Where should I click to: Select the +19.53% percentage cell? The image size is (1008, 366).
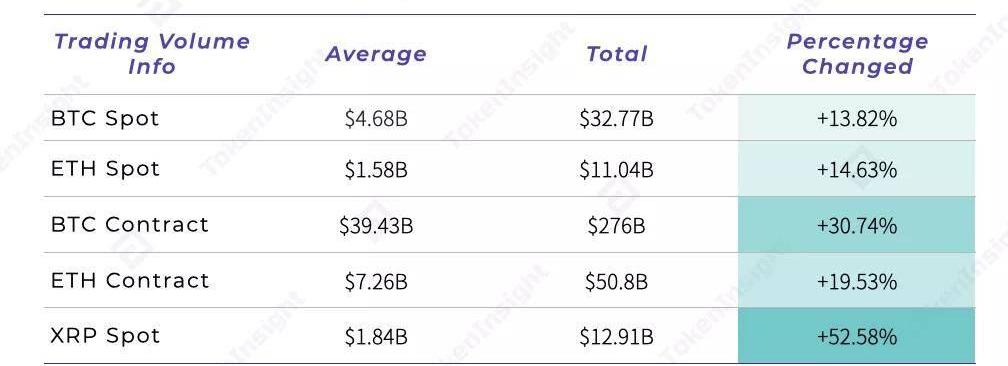click(857, 281)
